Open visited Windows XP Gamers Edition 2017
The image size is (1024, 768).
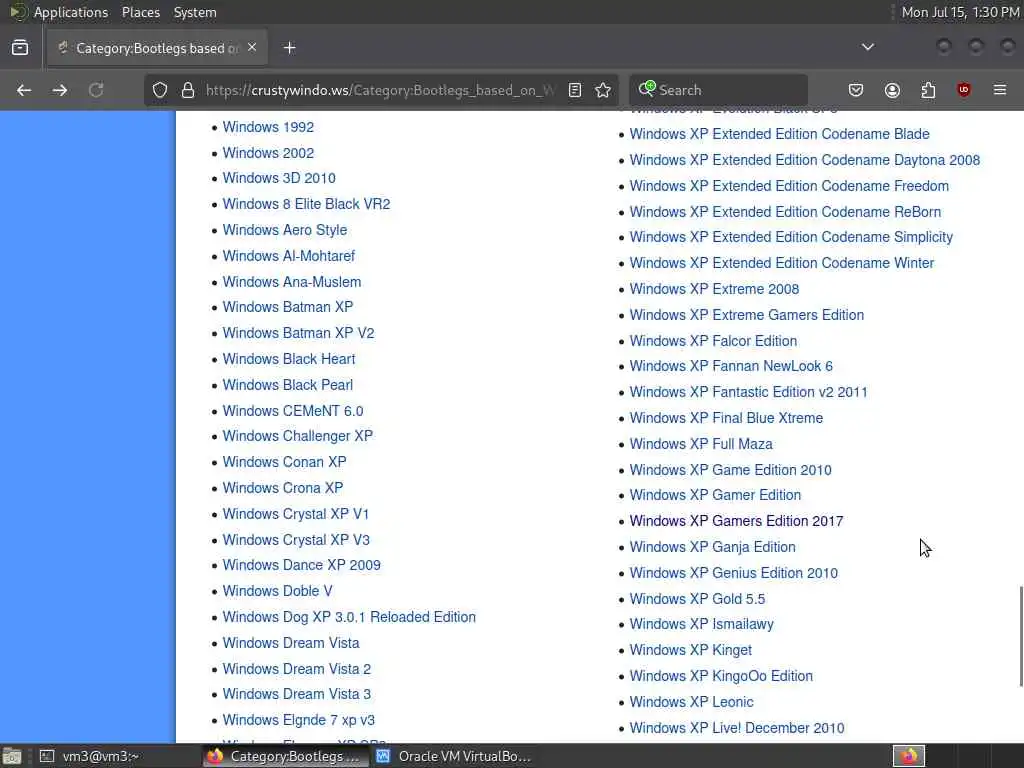736,521
